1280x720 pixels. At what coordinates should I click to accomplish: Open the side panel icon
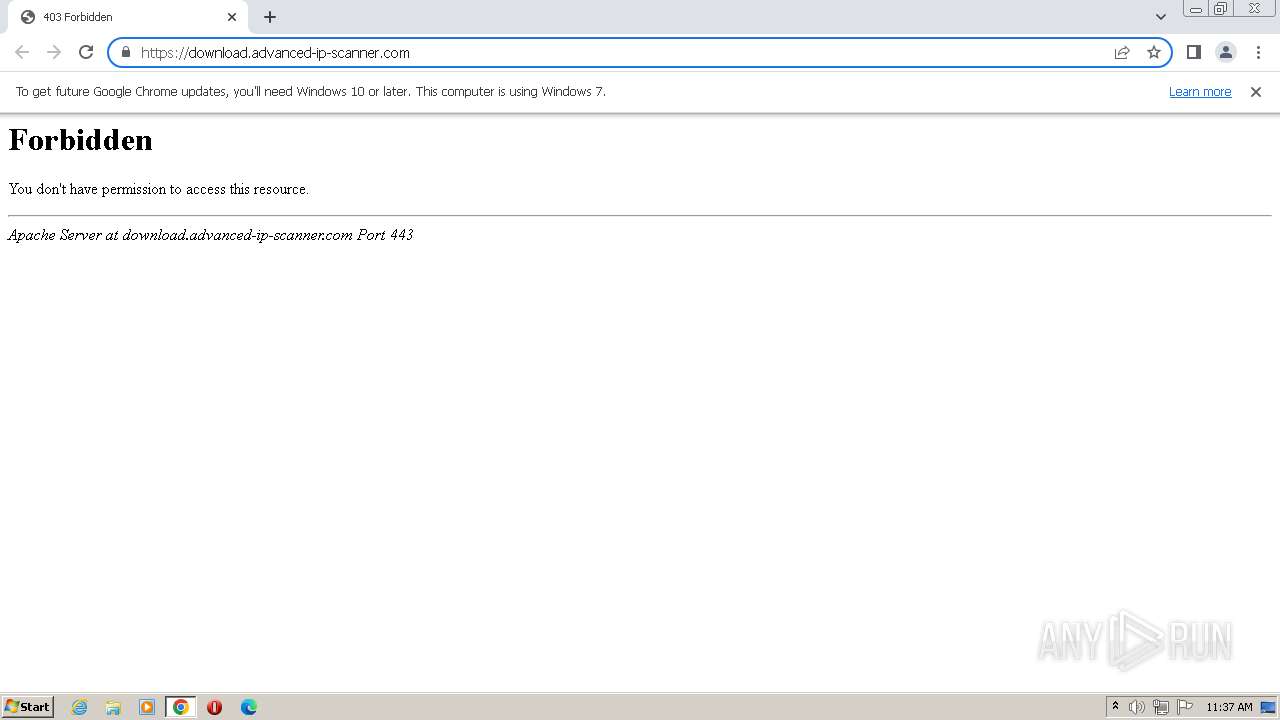(x=1194, y=52)
